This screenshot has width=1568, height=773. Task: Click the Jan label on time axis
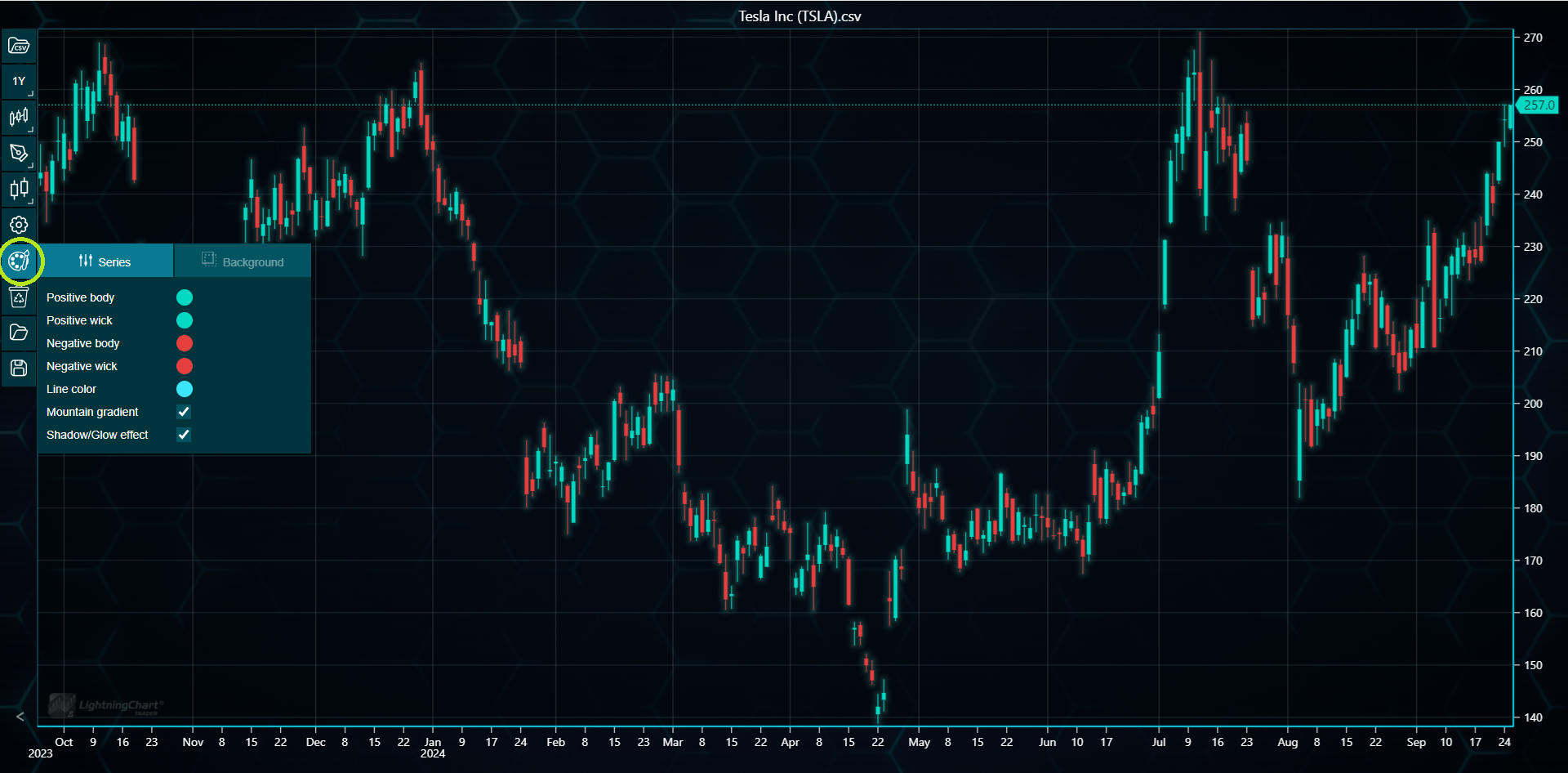pyautogui.click(x=433, y=742)
